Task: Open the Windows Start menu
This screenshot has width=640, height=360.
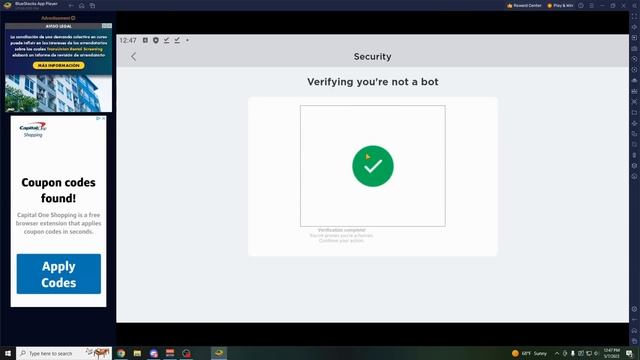Action: [8, 353]
